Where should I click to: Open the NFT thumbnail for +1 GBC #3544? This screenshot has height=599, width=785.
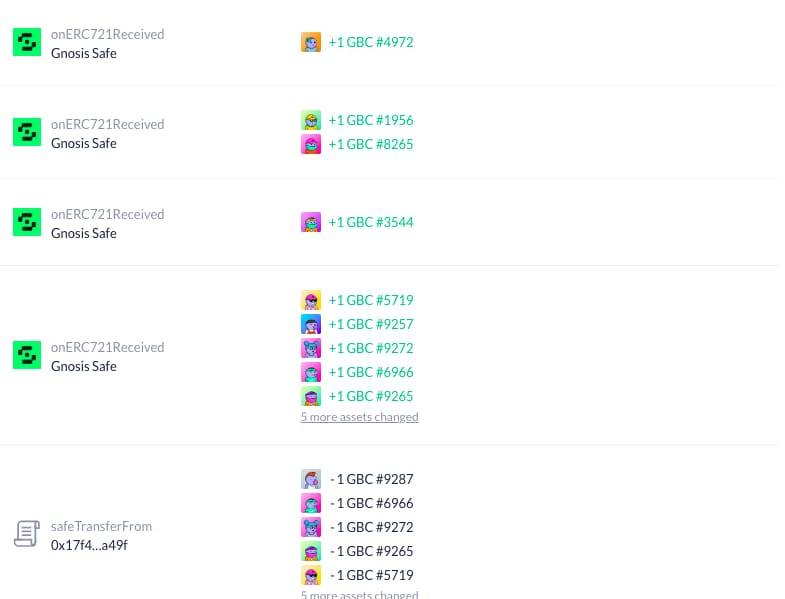click(311, 222)
